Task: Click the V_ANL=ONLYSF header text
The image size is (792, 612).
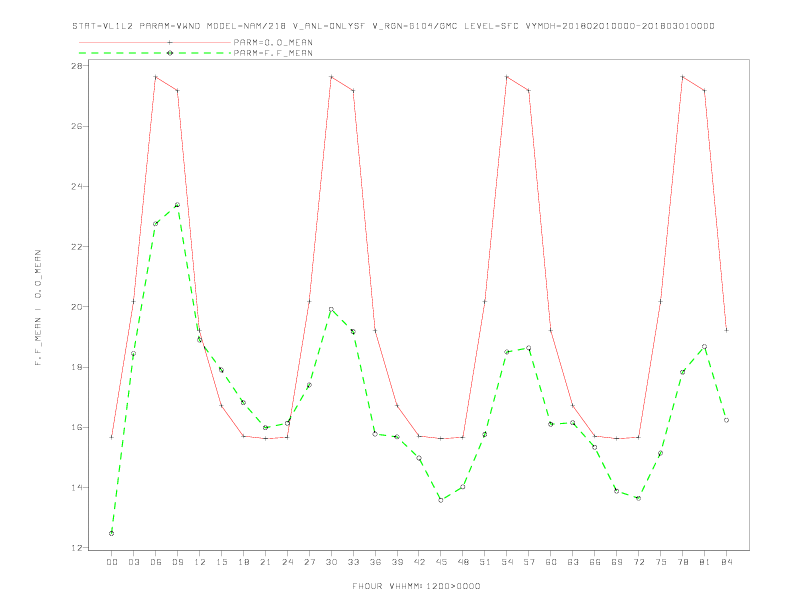Action: (x=329, y=26)
